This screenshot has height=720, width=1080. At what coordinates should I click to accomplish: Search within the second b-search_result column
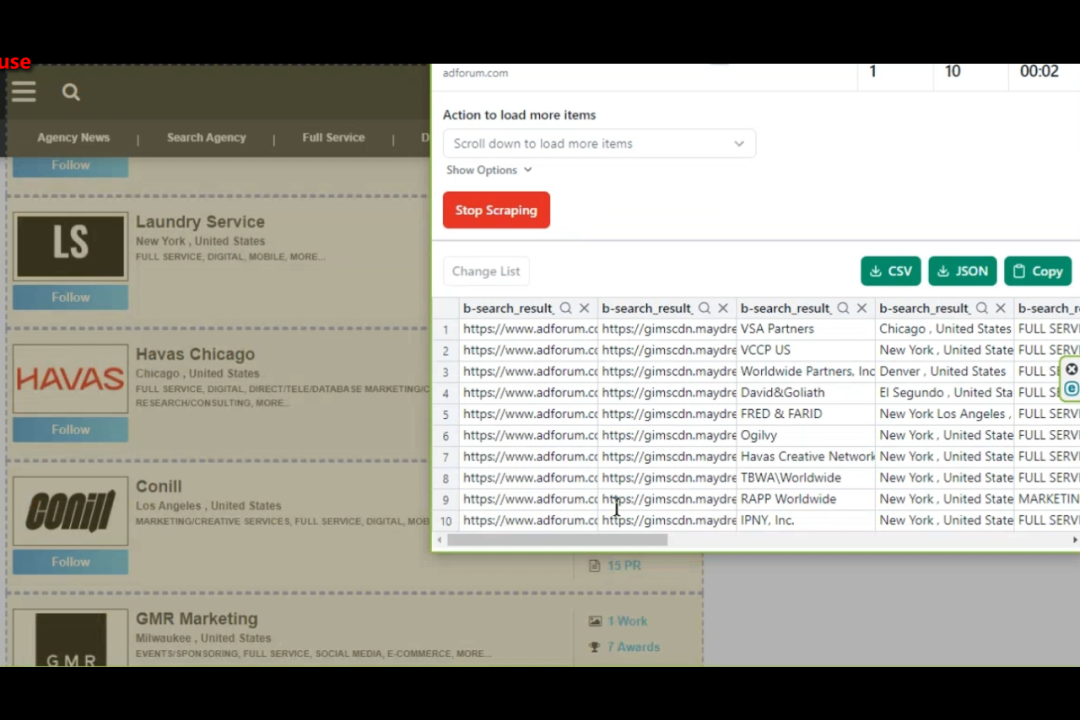(x=704, y=308)
